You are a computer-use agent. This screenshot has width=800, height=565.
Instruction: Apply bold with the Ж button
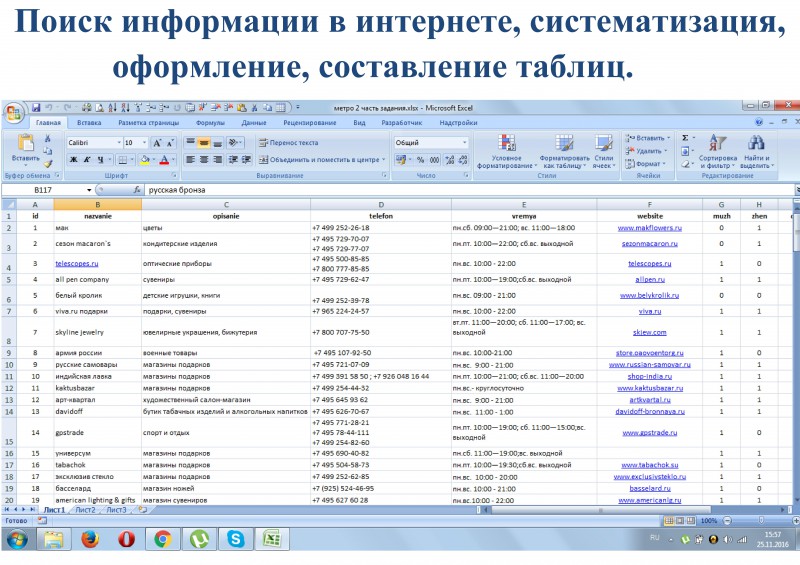pyautogui.click(x=73, y=160)
